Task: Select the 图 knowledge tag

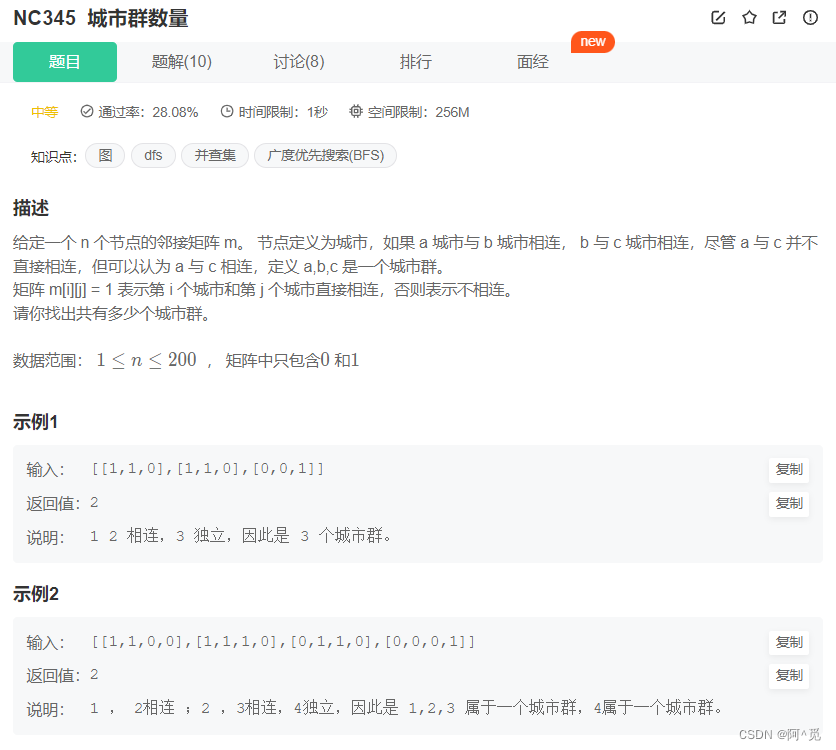Action: tap(104, 155)
